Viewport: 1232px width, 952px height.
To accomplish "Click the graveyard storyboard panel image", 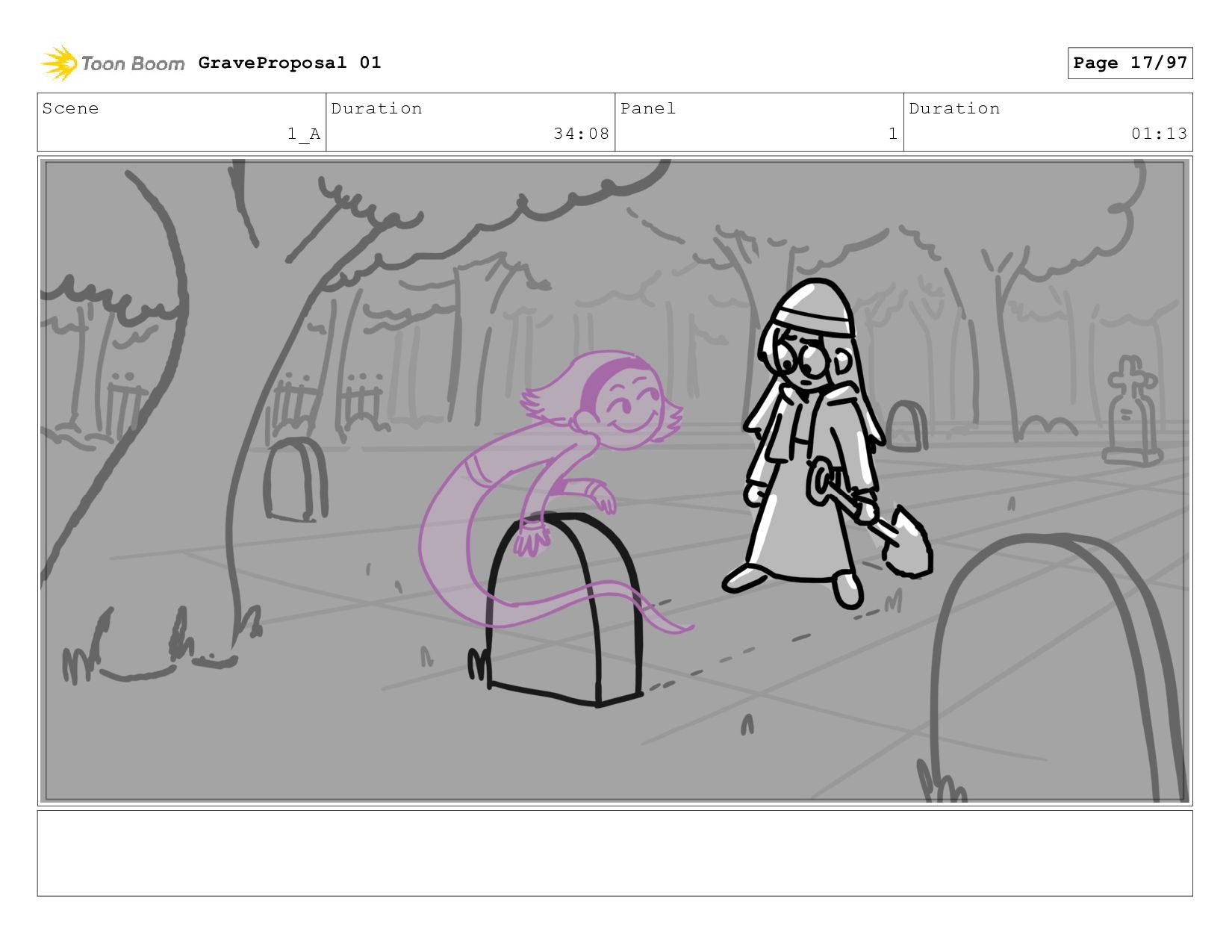I will click(615, 481).
